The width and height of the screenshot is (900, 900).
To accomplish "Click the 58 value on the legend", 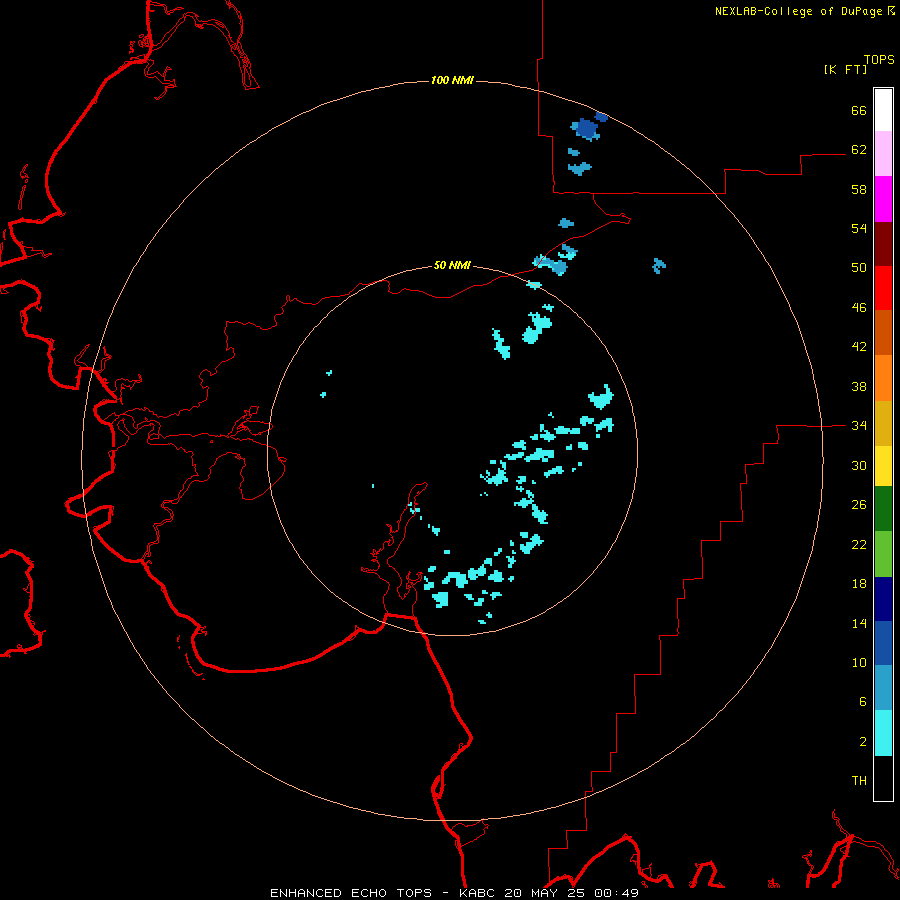I will tap(859, 189).
